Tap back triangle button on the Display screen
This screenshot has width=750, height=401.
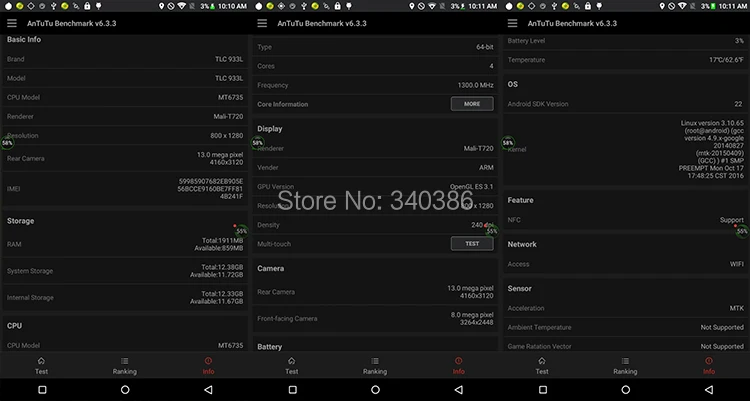click(458, 390)
